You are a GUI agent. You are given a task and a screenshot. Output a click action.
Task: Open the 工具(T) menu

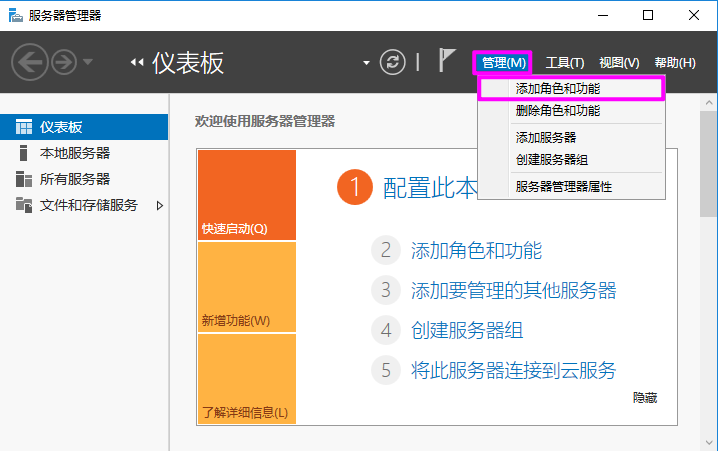pos(564,63)
